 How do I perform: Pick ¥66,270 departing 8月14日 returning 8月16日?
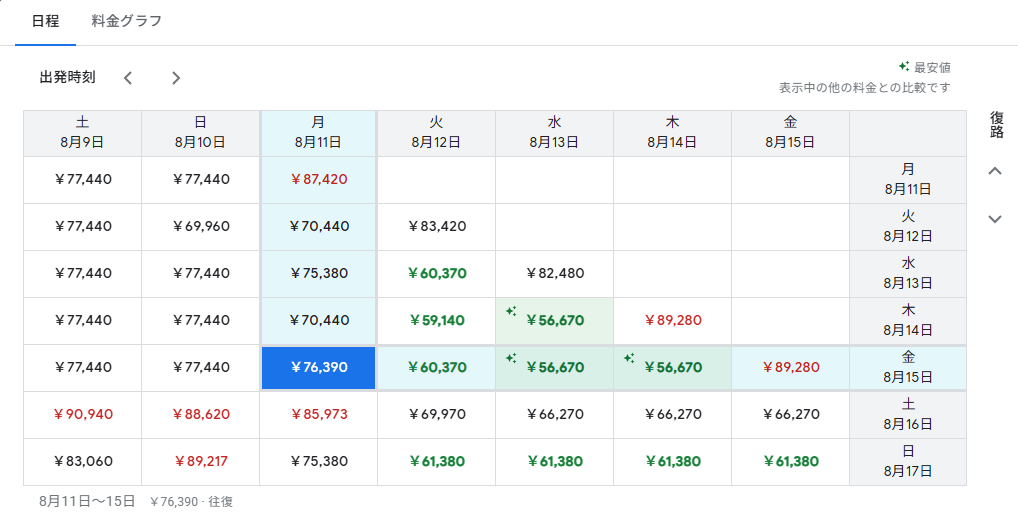(x=673, y=414)
